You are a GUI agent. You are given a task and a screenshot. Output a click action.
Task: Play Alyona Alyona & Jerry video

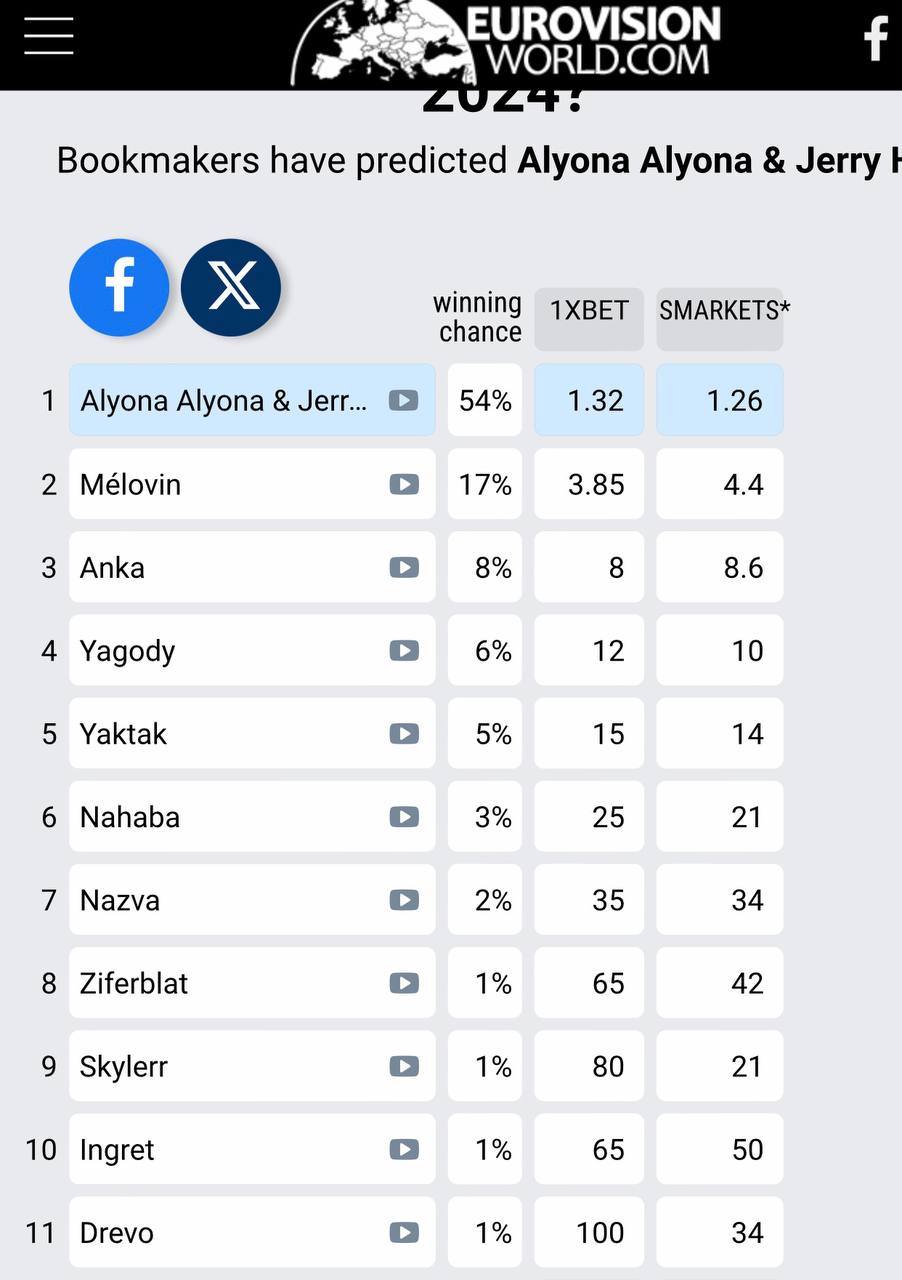pos(403,401)
